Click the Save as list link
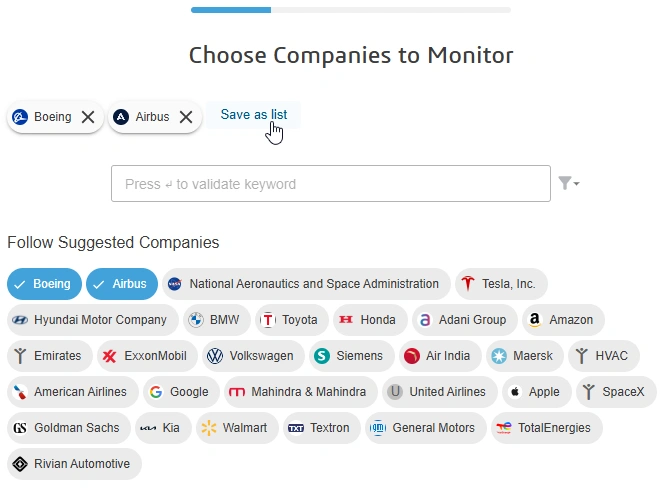663x492 pixels. click(254, 115)
